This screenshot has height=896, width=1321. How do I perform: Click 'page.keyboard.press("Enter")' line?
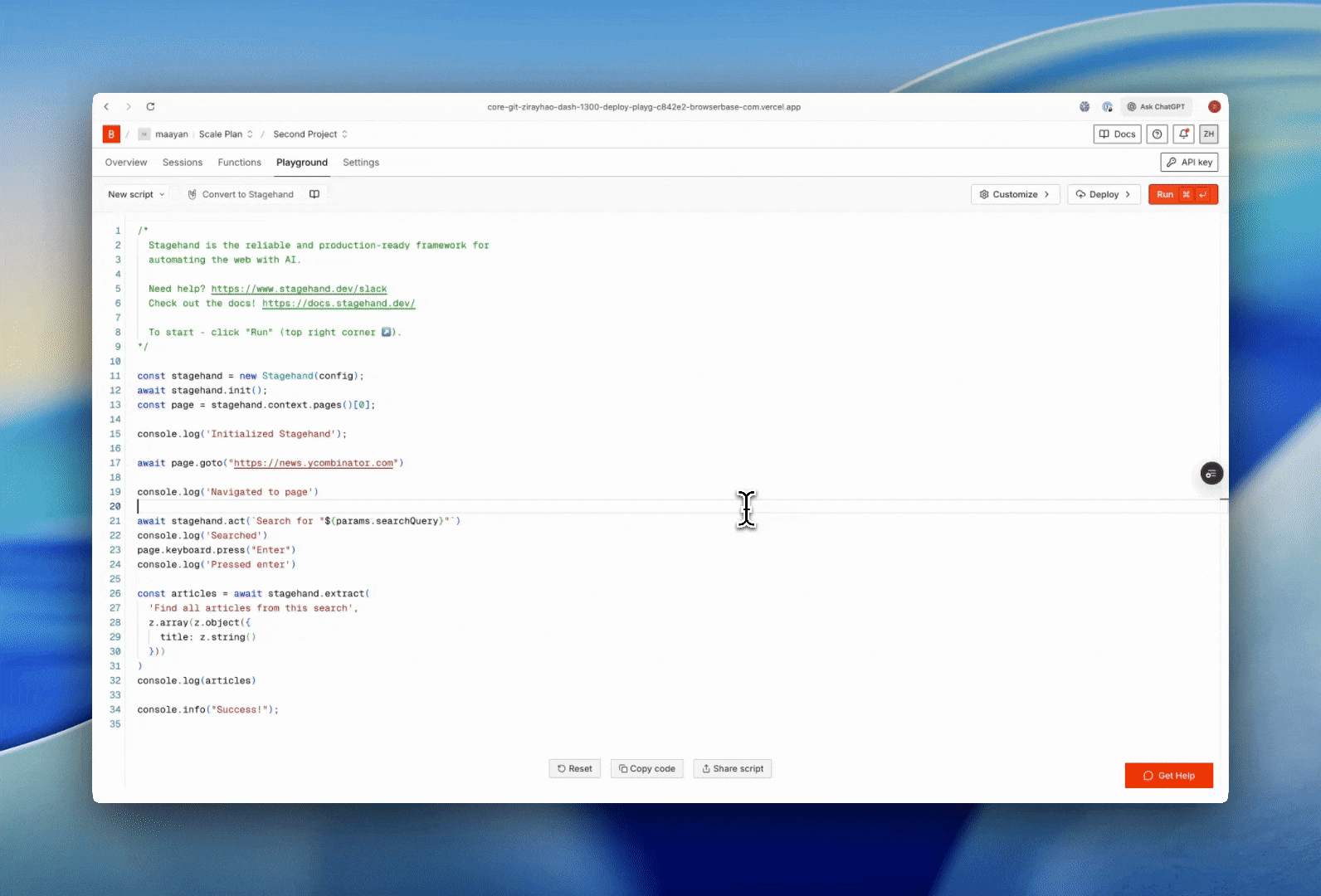[x=217, y=550]
